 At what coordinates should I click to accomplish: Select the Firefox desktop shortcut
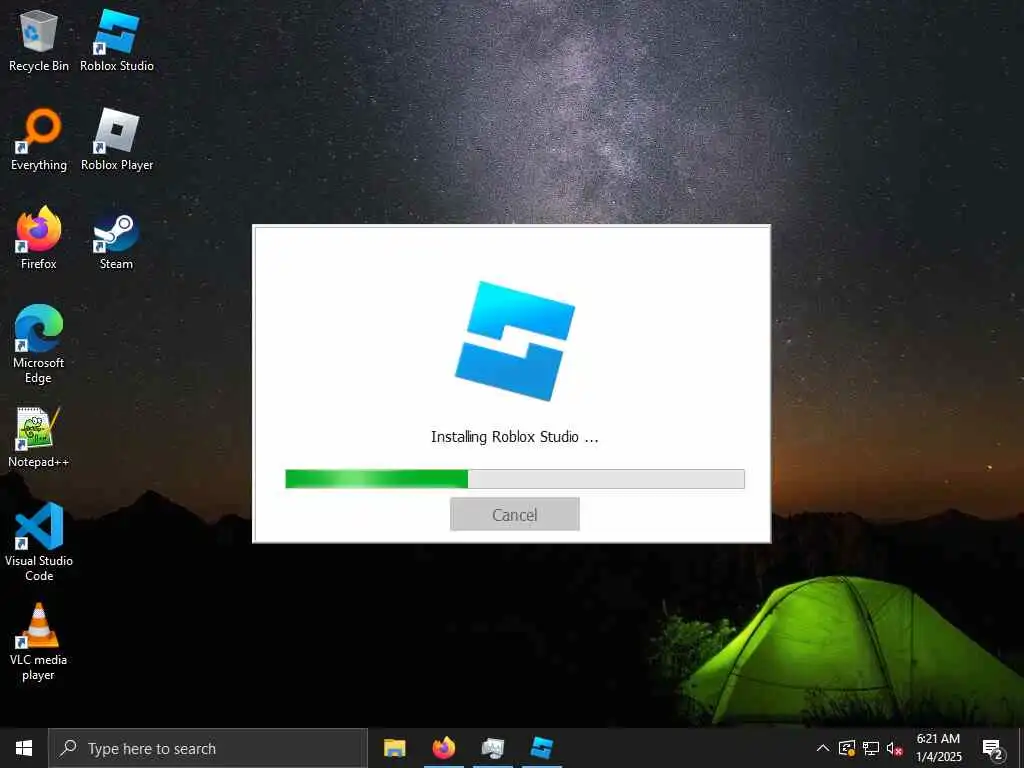pyautogui.click(x=39, y=238)
